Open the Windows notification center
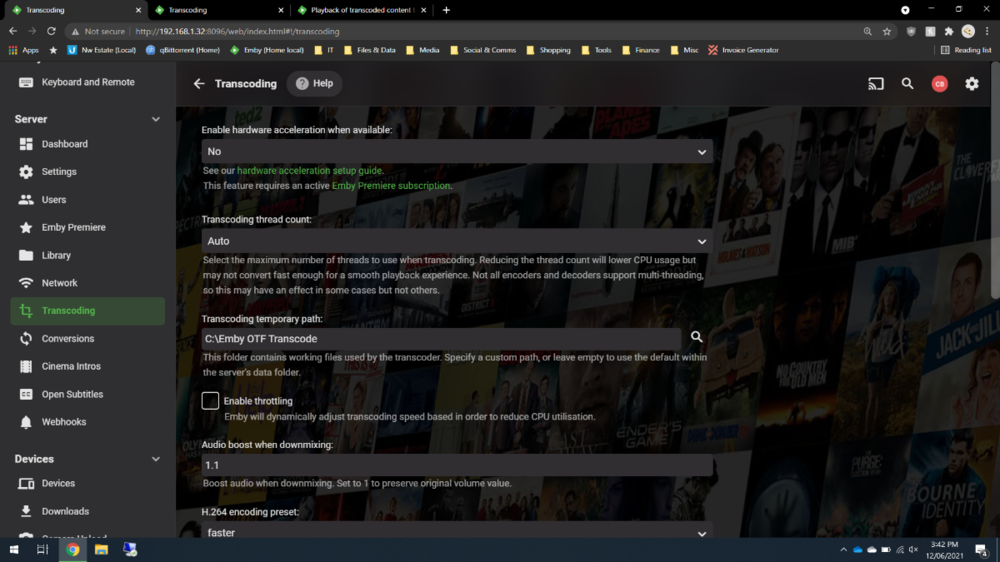1000x562 pixels. (982, 550)
